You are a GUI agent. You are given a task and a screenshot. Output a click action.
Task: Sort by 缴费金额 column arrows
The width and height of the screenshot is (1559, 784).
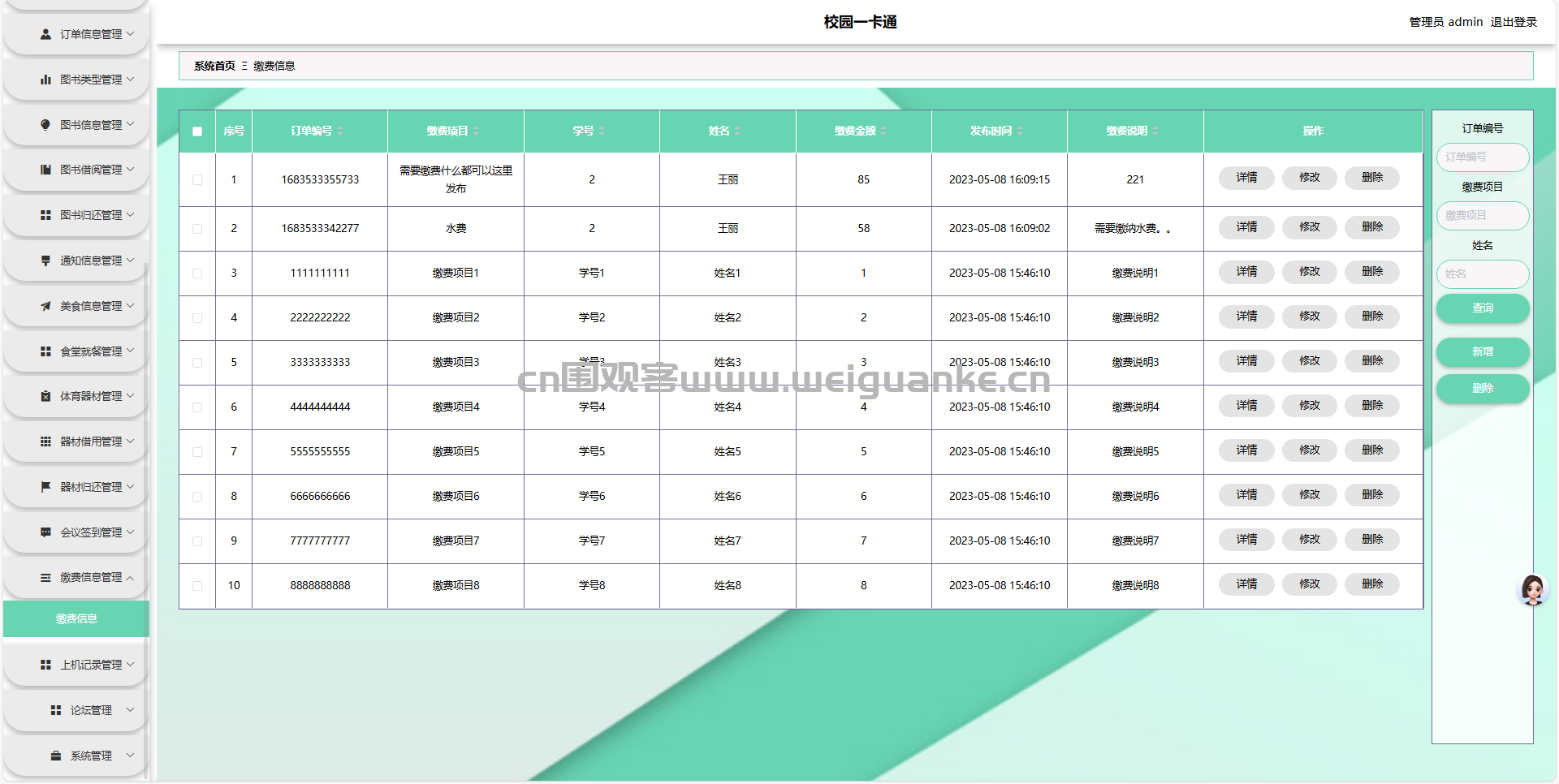click(883, 131)
